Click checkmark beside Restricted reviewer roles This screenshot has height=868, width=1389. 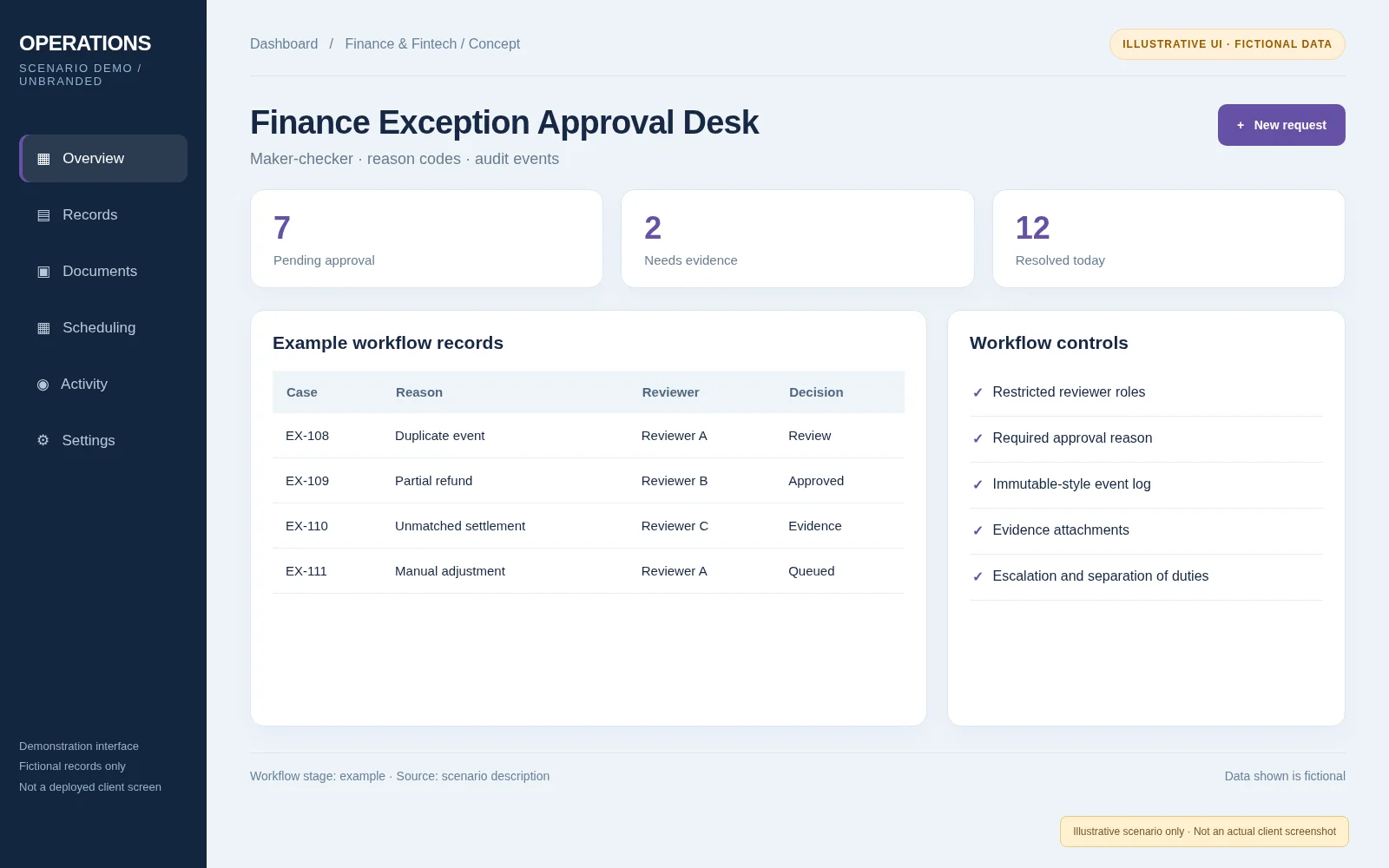tap(978, 392)
